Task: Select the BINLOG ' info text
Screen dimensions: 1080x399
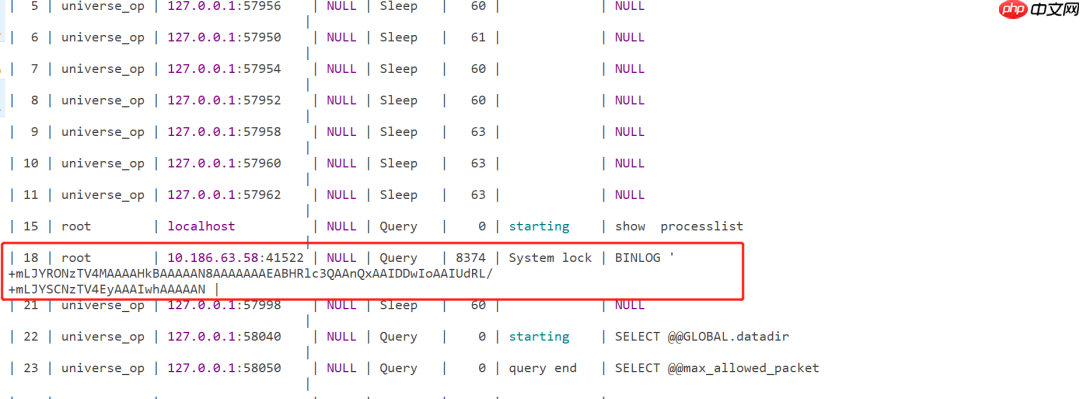Action: 645,258
